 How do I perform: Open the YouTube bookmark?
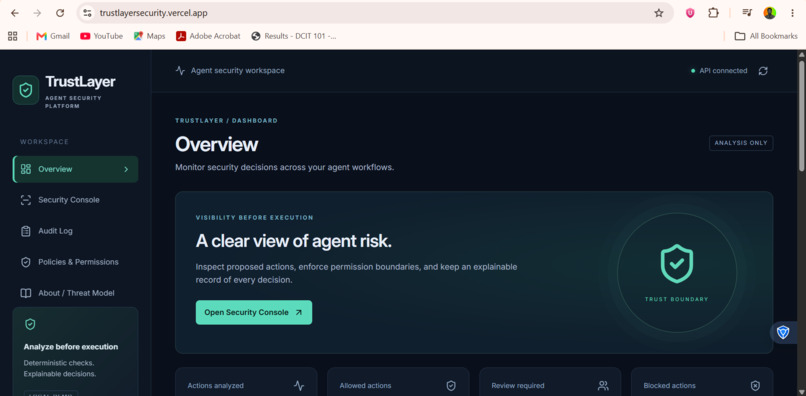pos(101,36)
